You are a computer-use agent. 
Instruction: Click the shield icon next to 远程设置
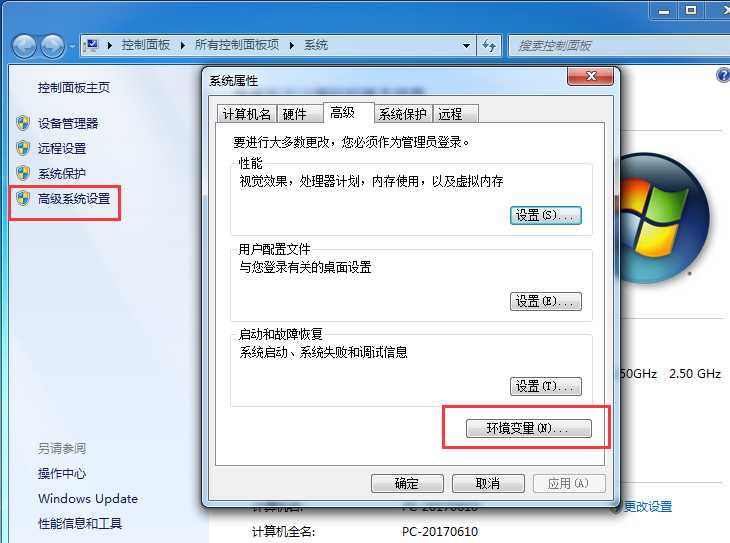tap(23, 148)
